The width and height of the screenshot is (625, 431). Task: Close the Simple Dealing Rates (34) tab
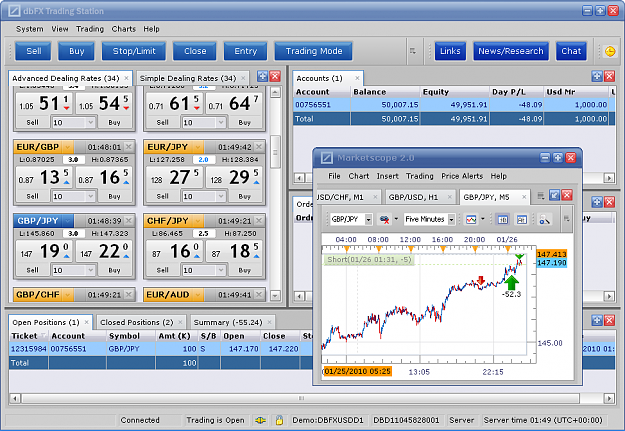point(243,78)
